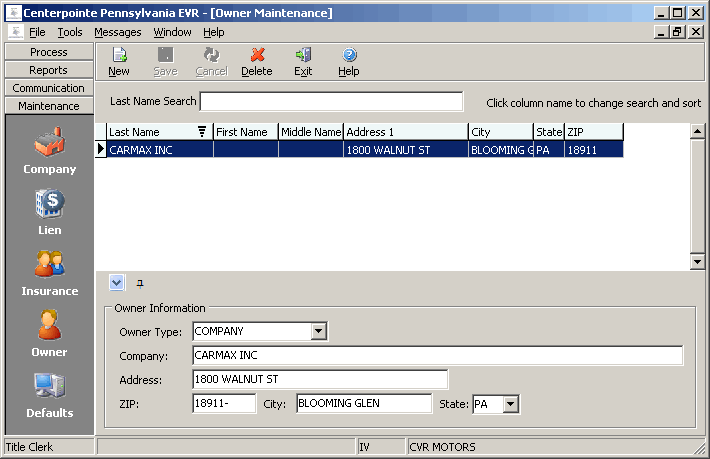
Task: Click the Exit toolbar icon
Action: (303, 62)
